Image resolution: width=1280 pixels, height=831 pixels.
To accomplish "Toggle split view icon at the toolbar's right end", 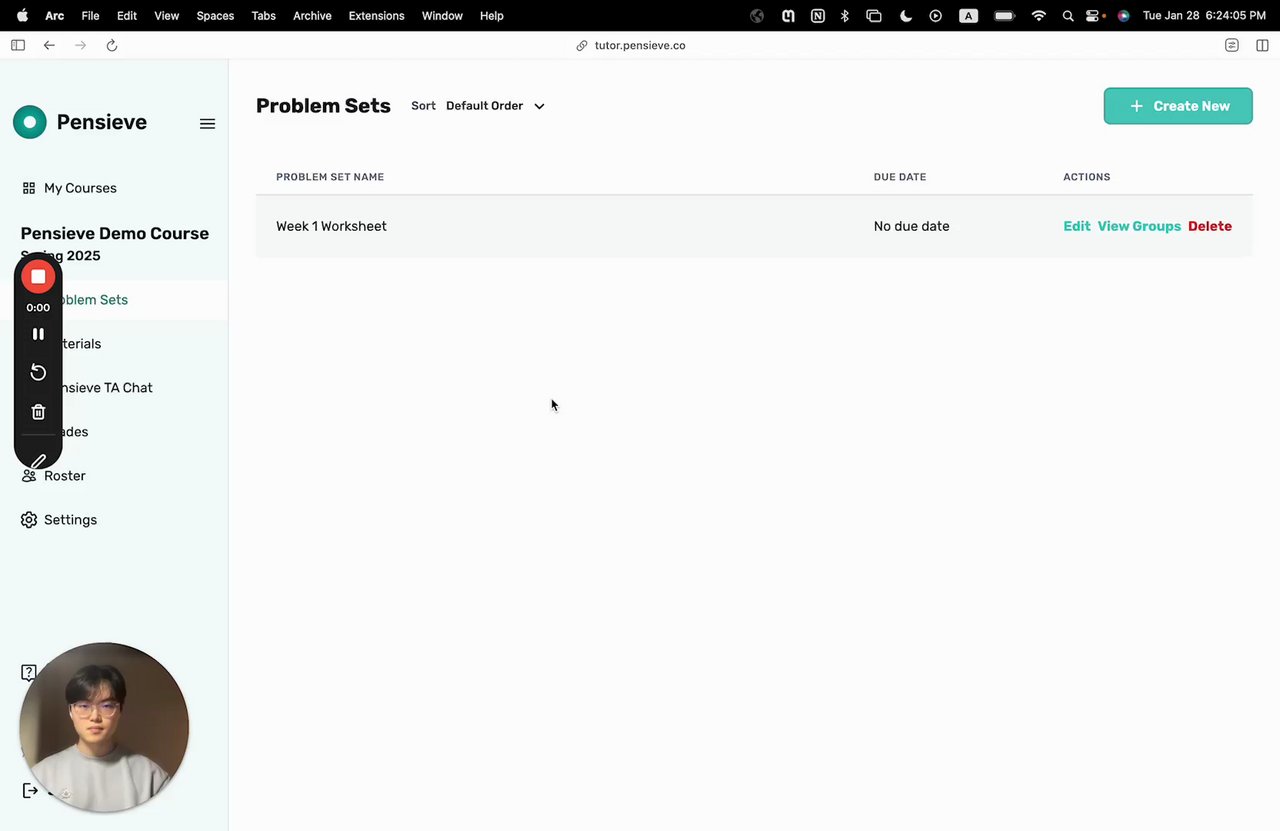I will [x=1262, y=45].
